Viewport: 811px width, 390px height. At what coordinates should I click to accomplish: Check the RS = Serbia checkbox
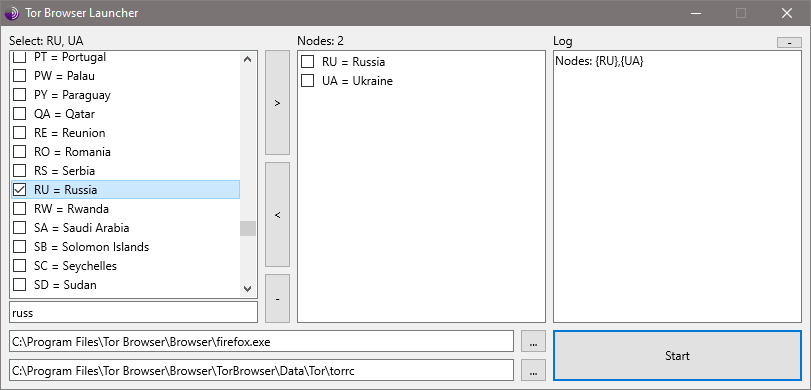pyautogui.click(x=19, y=171)
